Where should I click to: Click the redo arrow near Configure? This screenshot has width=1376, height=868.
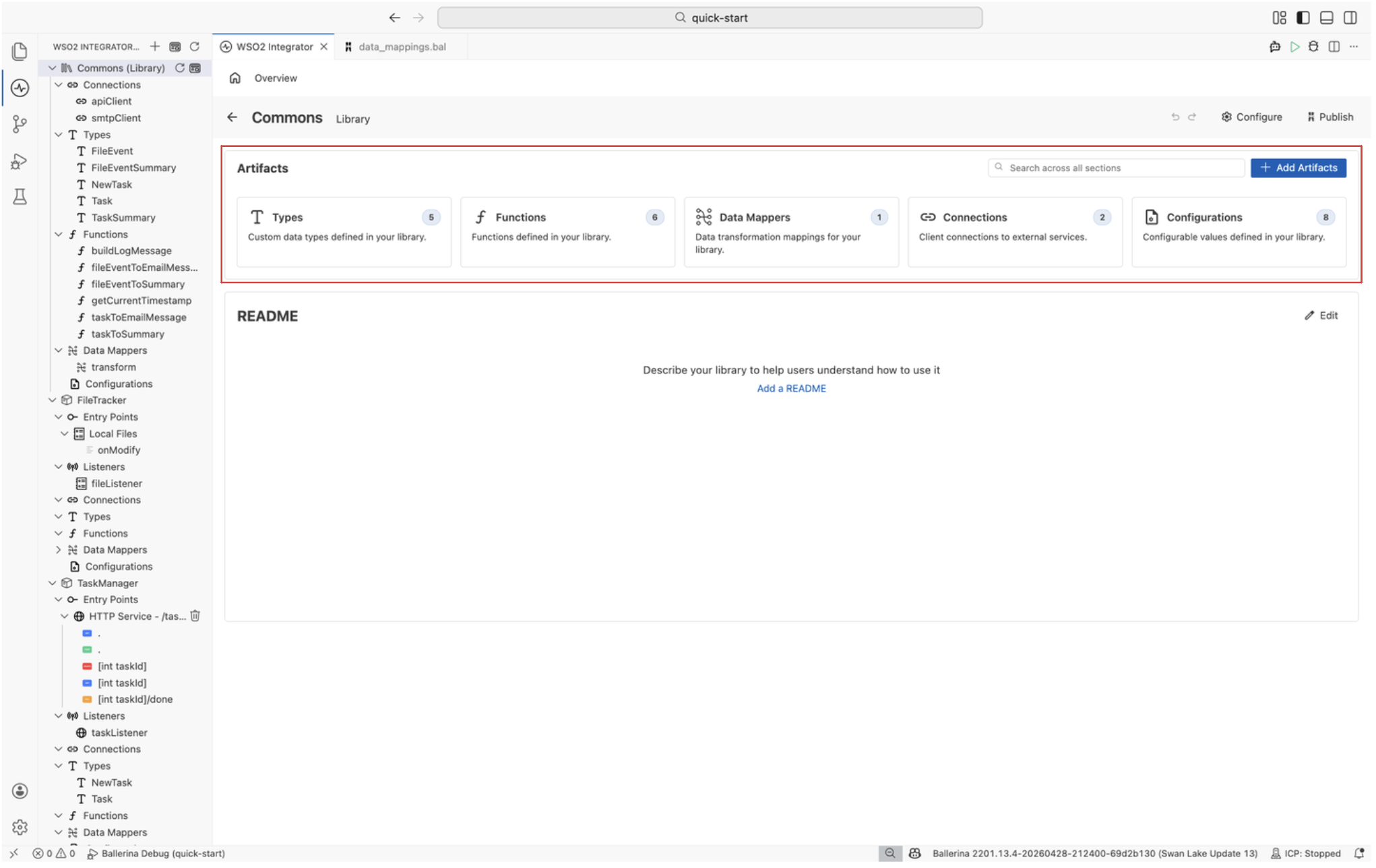coord(1192,117)
